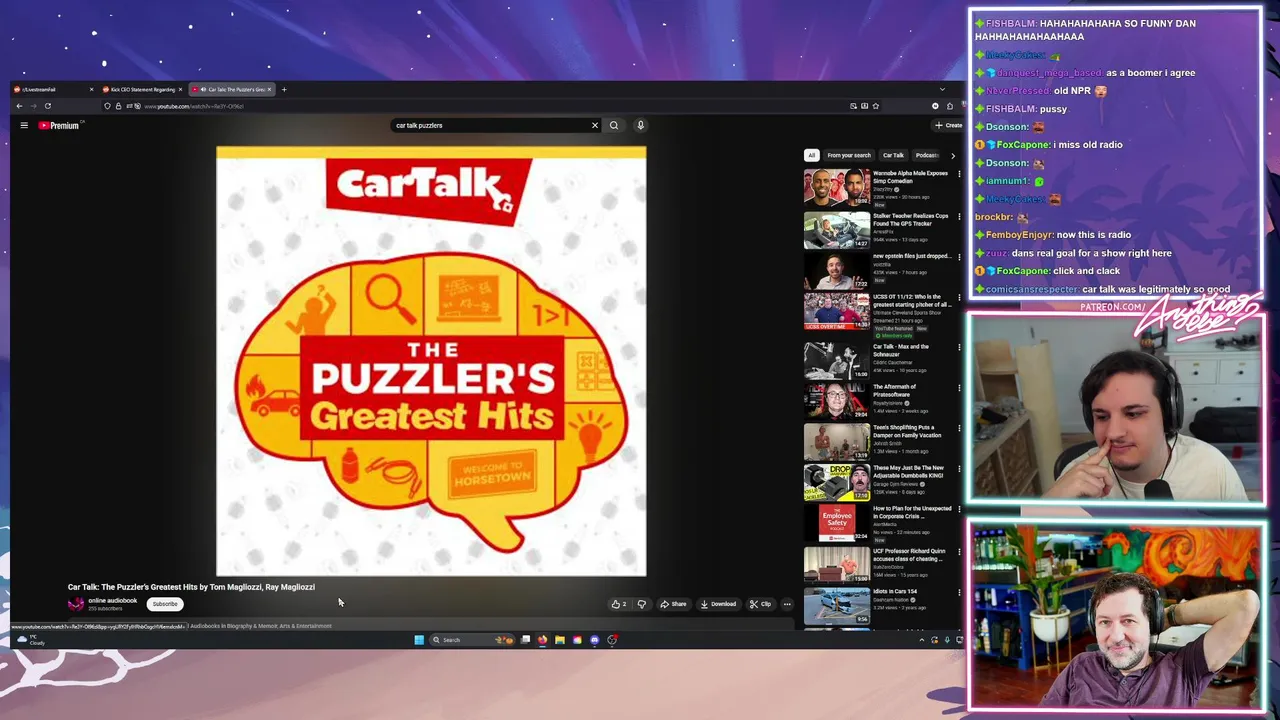Open the YouTube hamburger guide menu

coord(24,126)
